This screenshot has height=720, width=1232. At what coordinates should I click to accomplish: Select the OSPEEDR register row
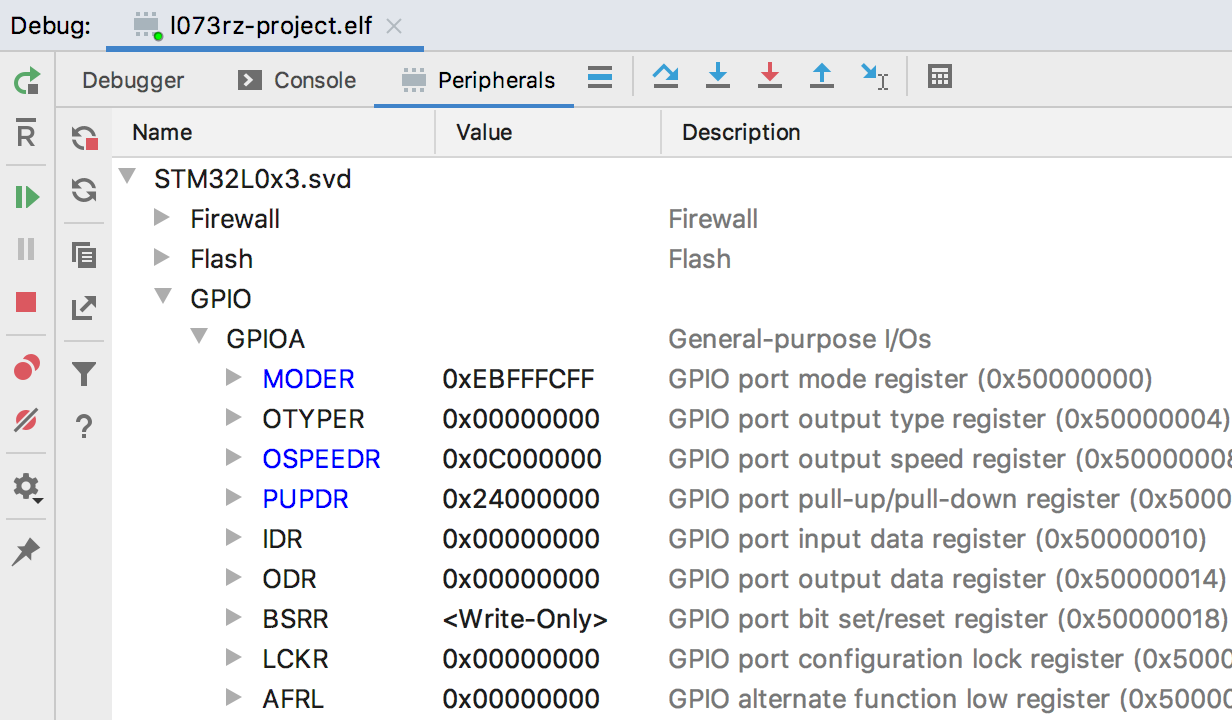coord(321,459)
